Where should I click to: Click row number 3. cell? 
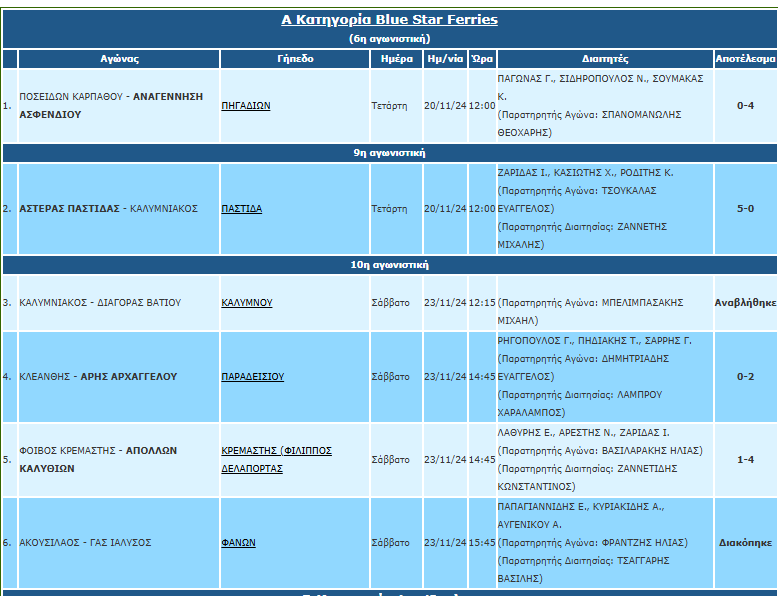point(10,303)
